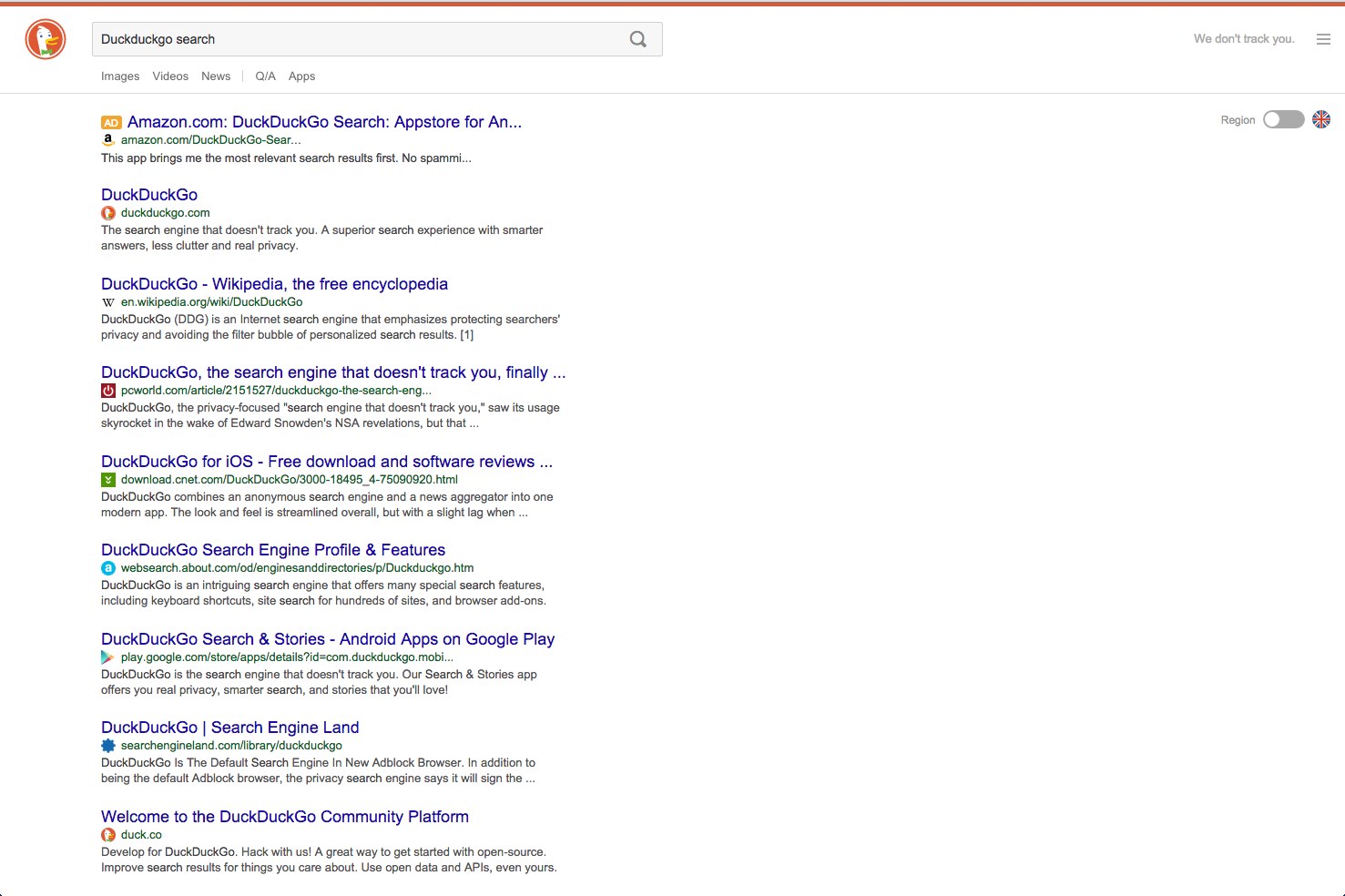Click the pcworld.com article URL
The height and width of the screenshot is (896, 1345).
coord(276,391)
